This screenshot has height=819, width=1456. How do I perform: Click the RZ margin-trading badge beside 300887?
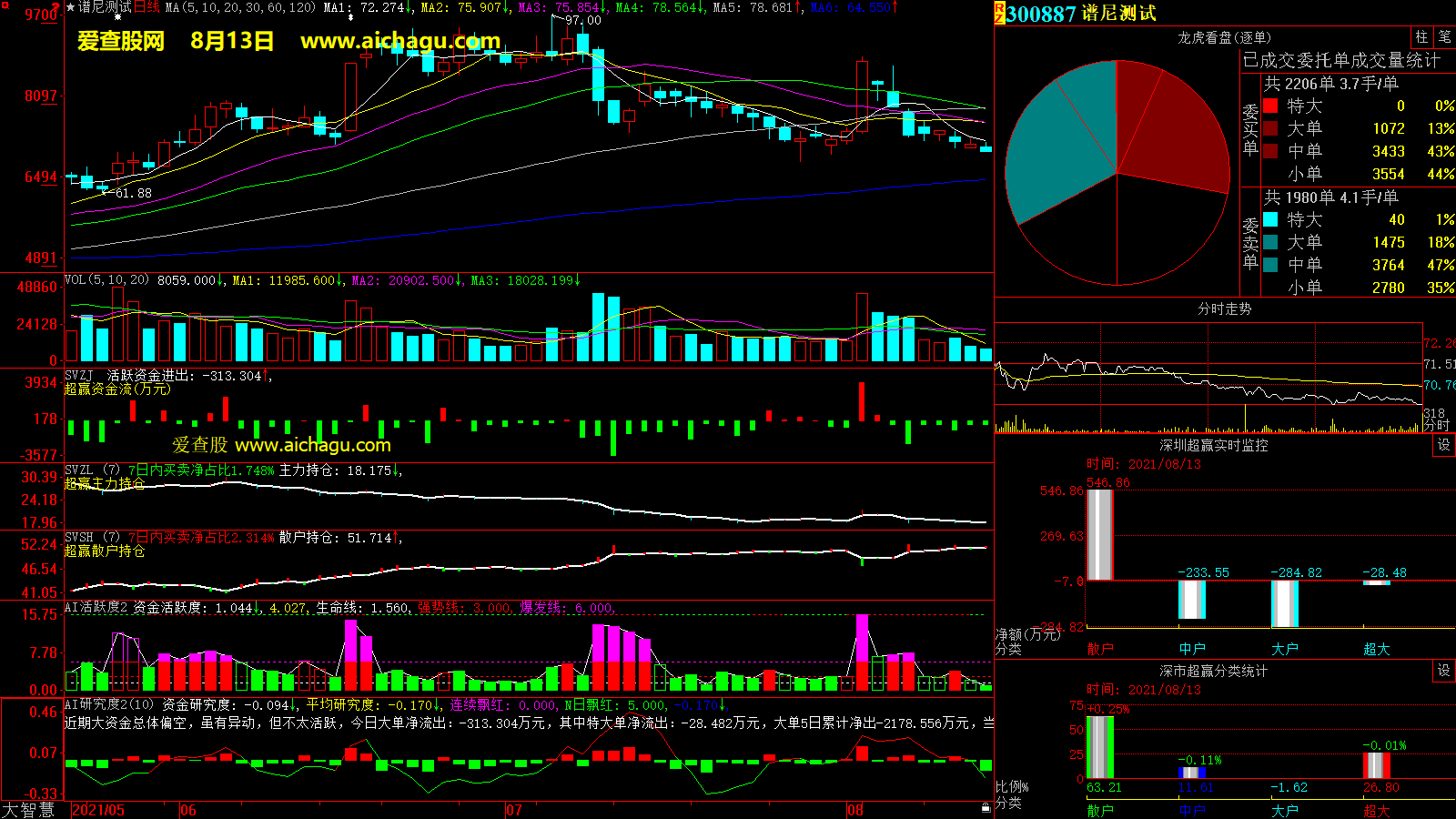(x=999, y=13)
